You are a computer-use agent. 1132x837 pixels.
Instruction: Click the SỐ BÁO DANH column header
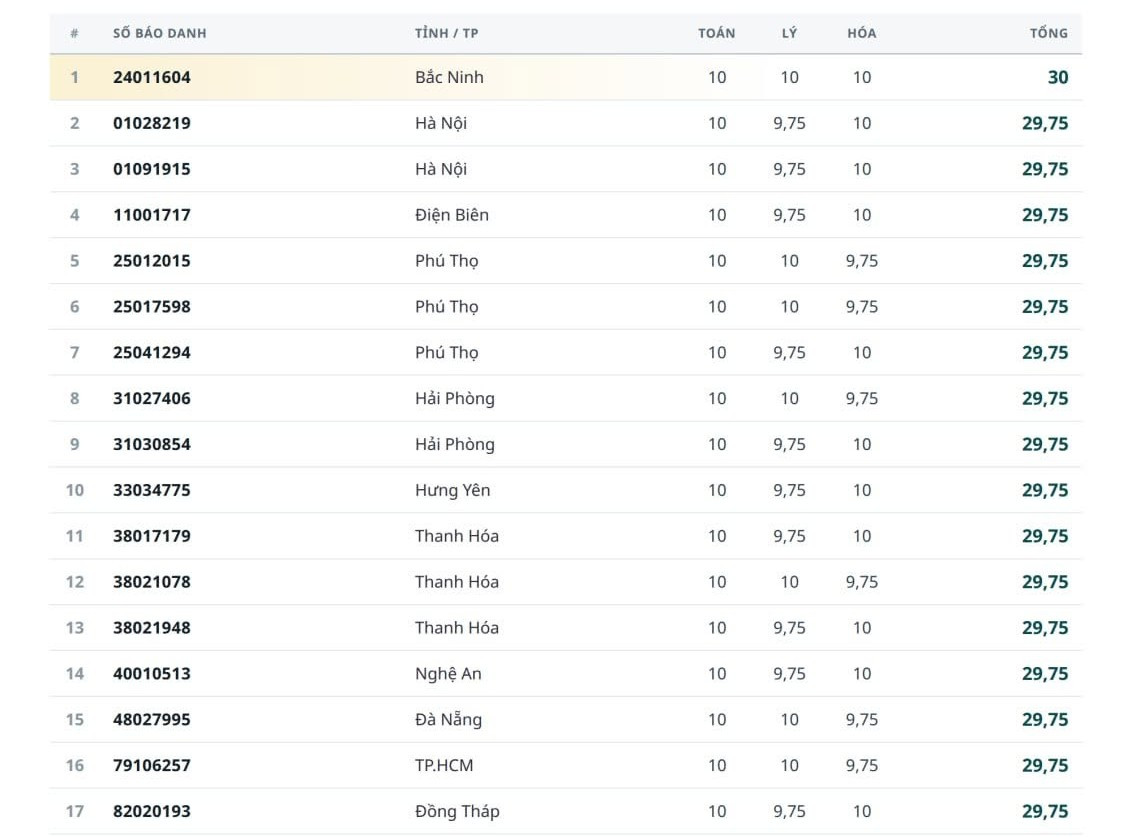tap(160, 33)
